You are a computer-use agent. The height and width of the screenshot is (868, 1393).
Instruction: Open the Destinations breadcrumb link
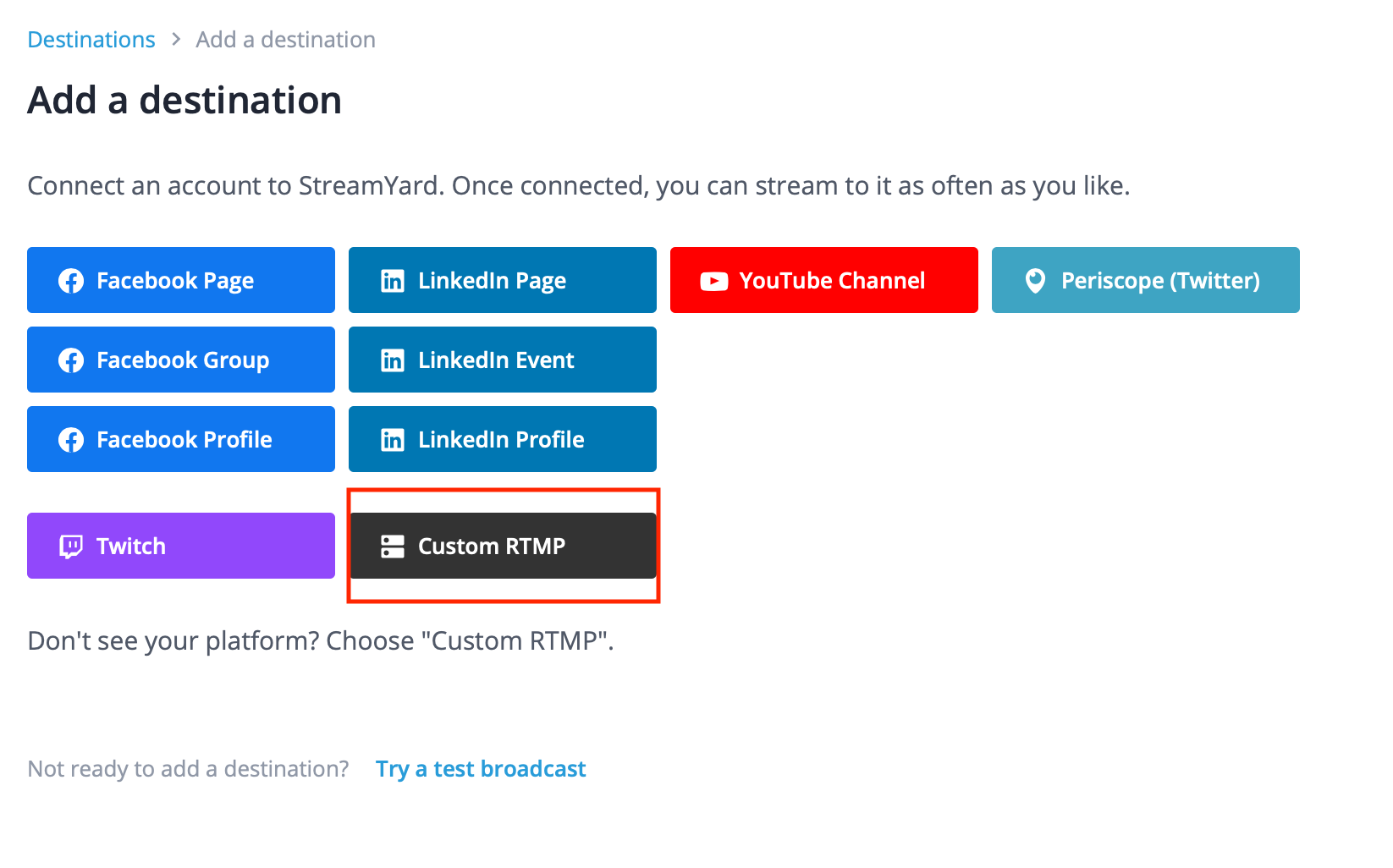(91, 40)
